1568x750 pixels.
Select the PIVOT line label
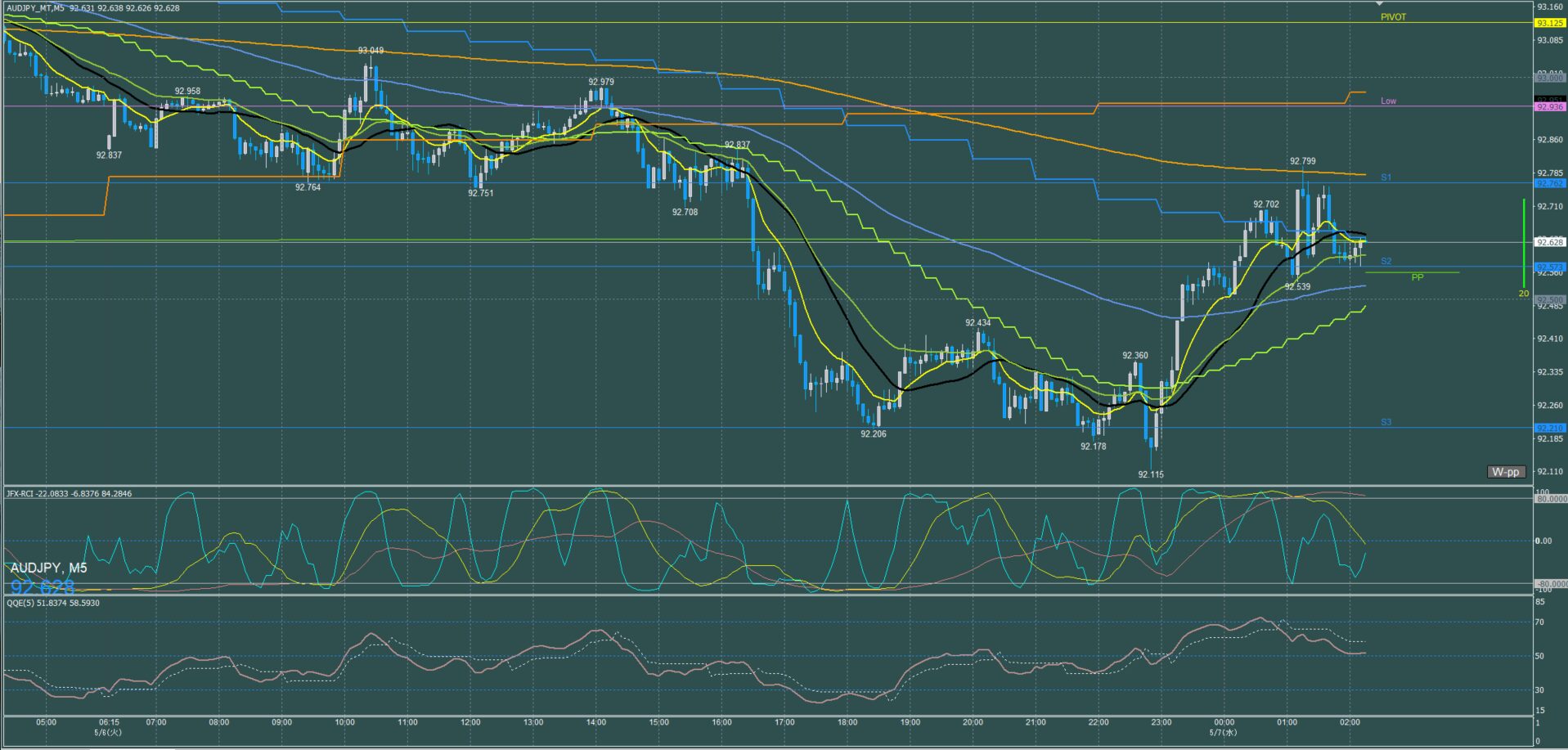[1393, 17]
